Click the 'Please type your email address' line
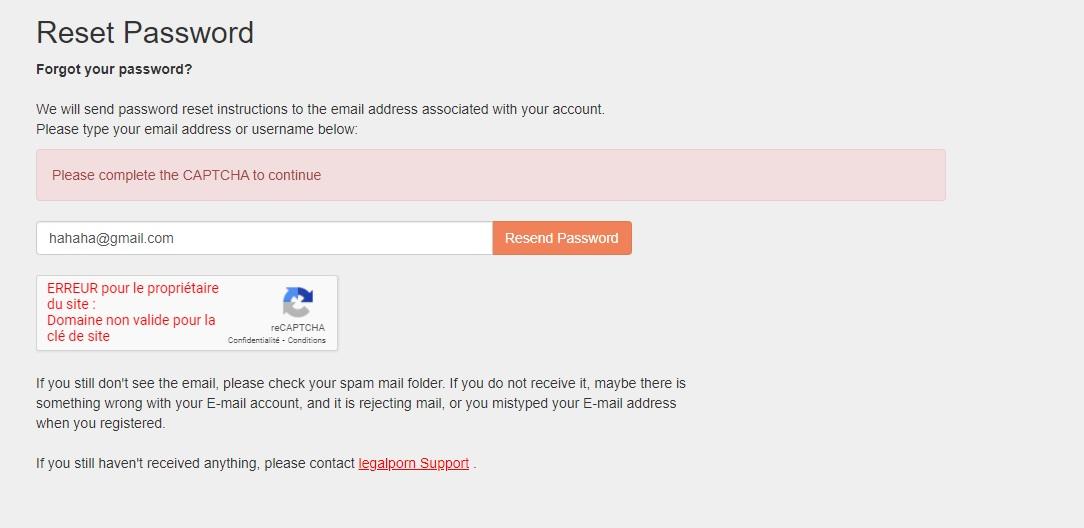The height and width of the screenshot is (528, 1084). click(x=196, y=129)
